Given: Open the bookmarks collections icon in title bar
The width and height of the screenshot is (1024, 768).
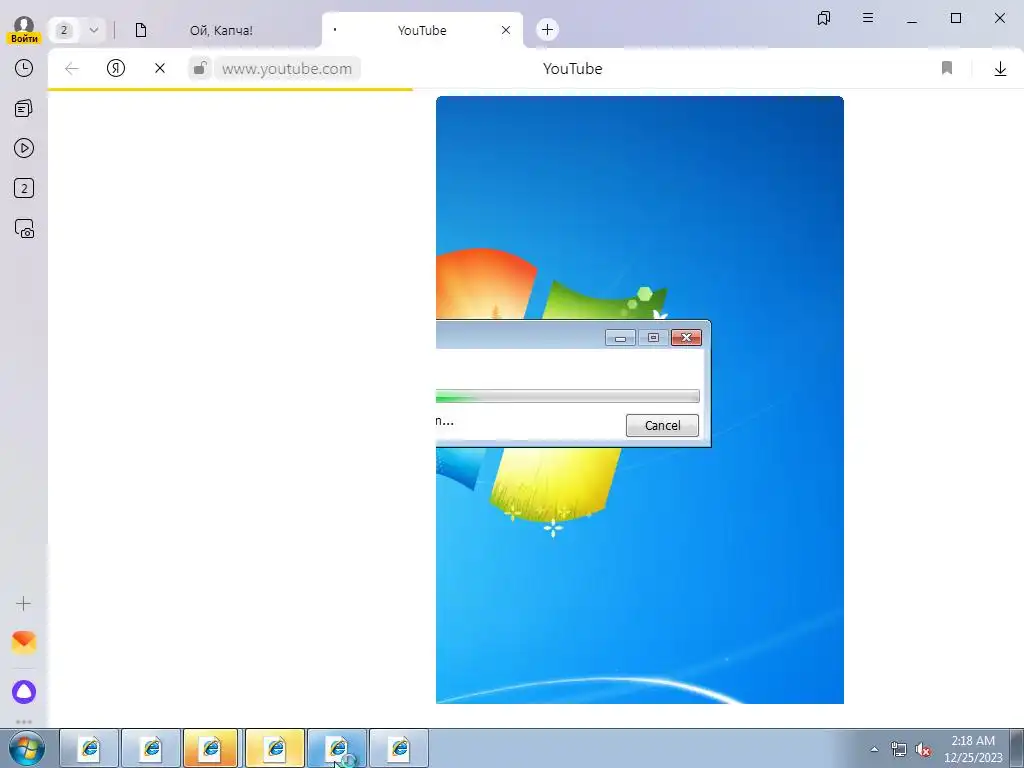Looking at the screenshot, I should (824, 18).
